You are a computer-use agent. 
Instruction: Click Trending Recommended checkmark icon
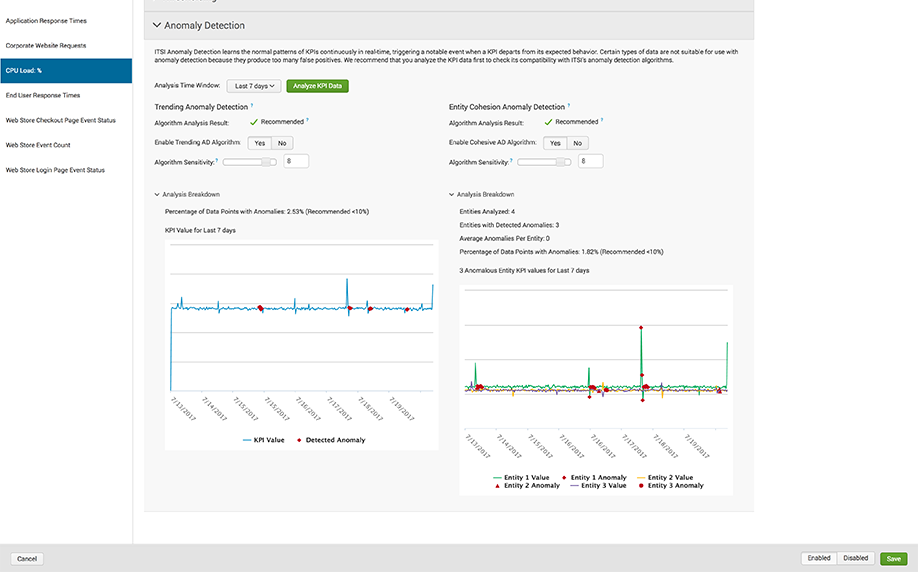[254, 122]
